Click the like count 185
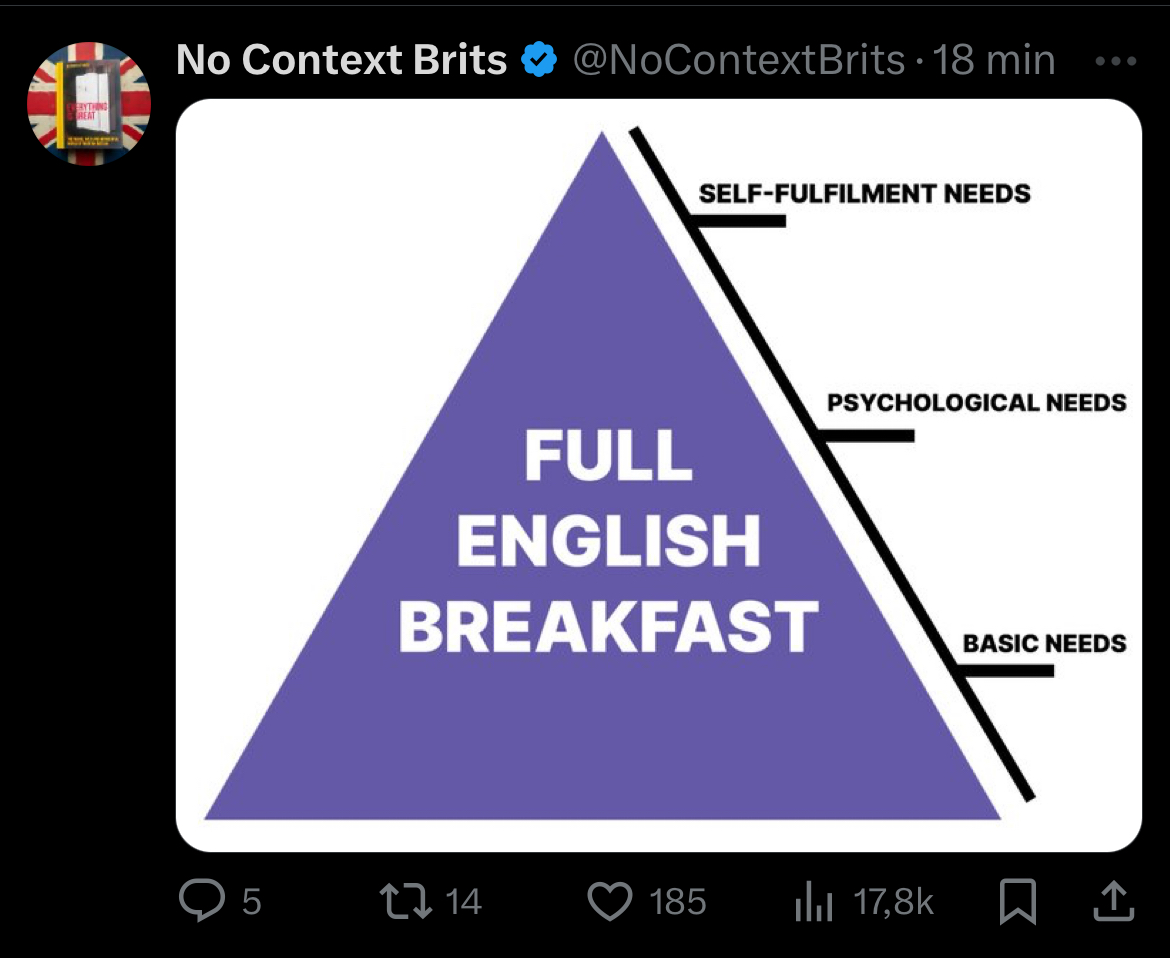 tap(678, 902)
